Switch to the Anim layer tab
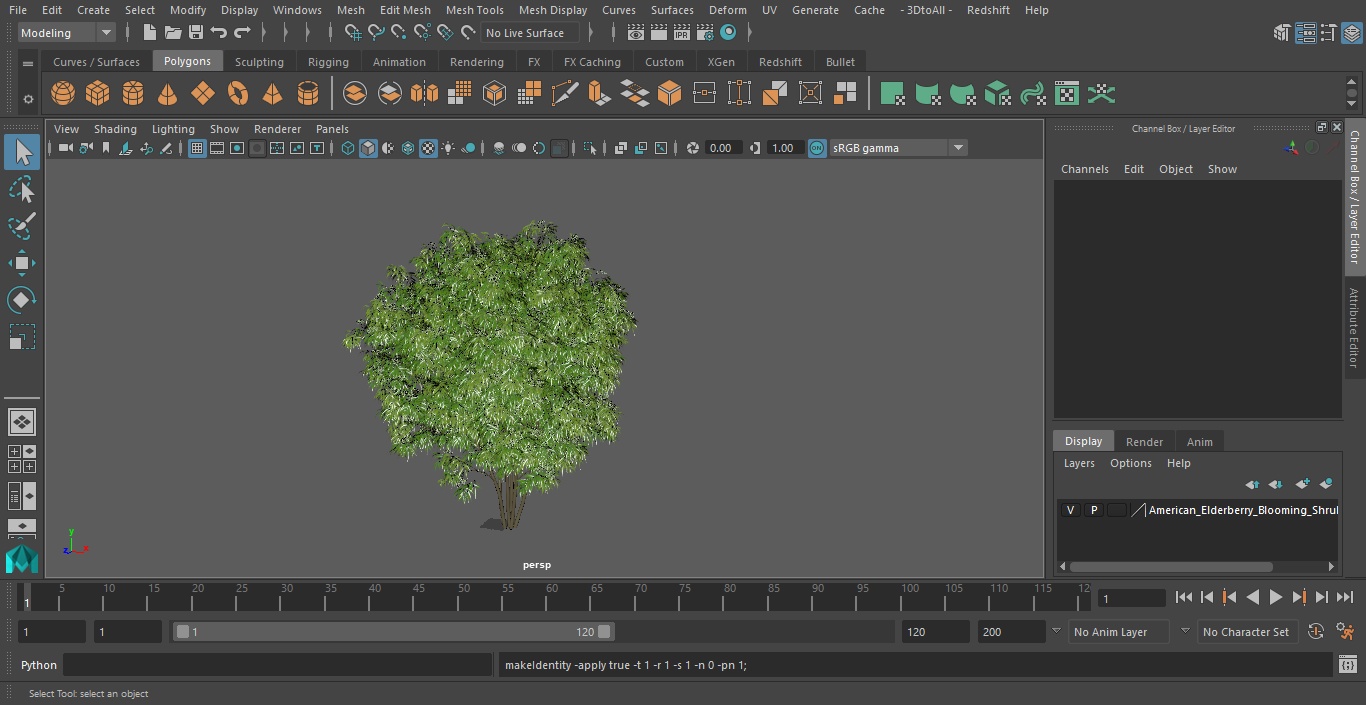1366x705 pixels. click(x=1199, y=442)
